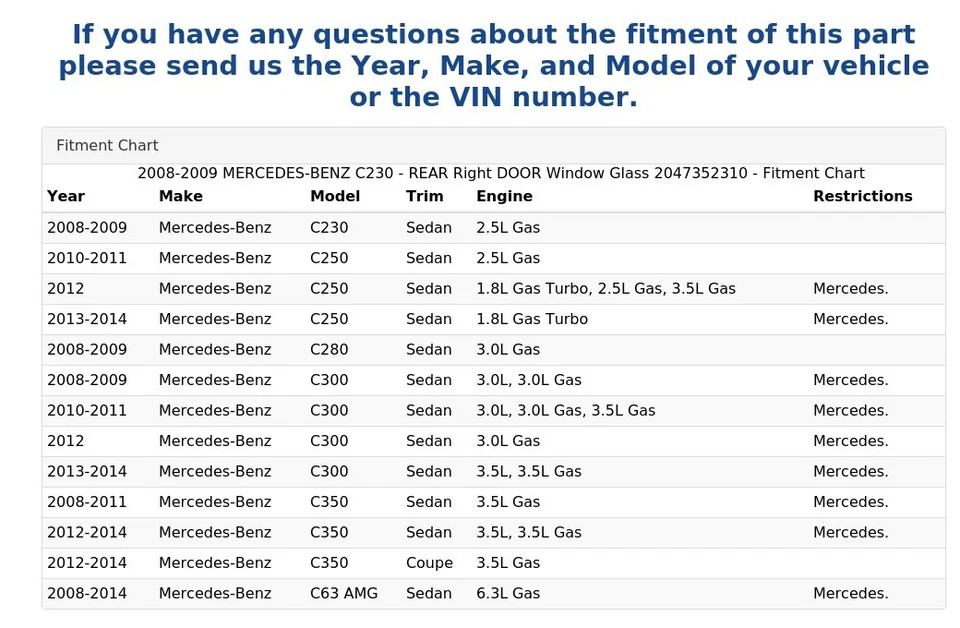Click the 2008-2014 year cell
This screenshot has height=628, width=960.
click(x=87, y=593)
